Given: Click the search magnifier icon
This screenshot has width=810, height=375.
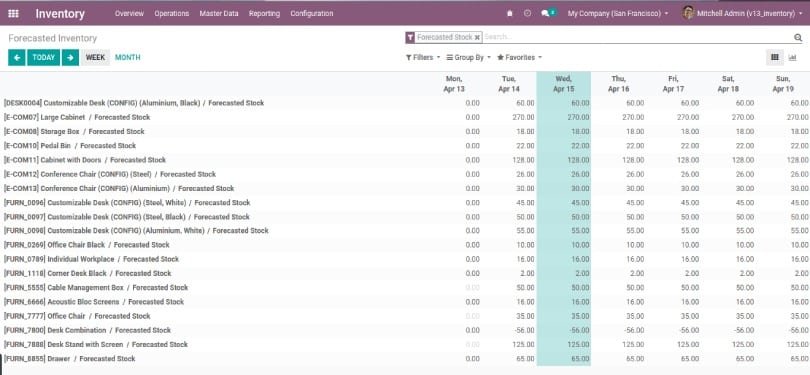Looking at the screenshot, I should 798,37.
